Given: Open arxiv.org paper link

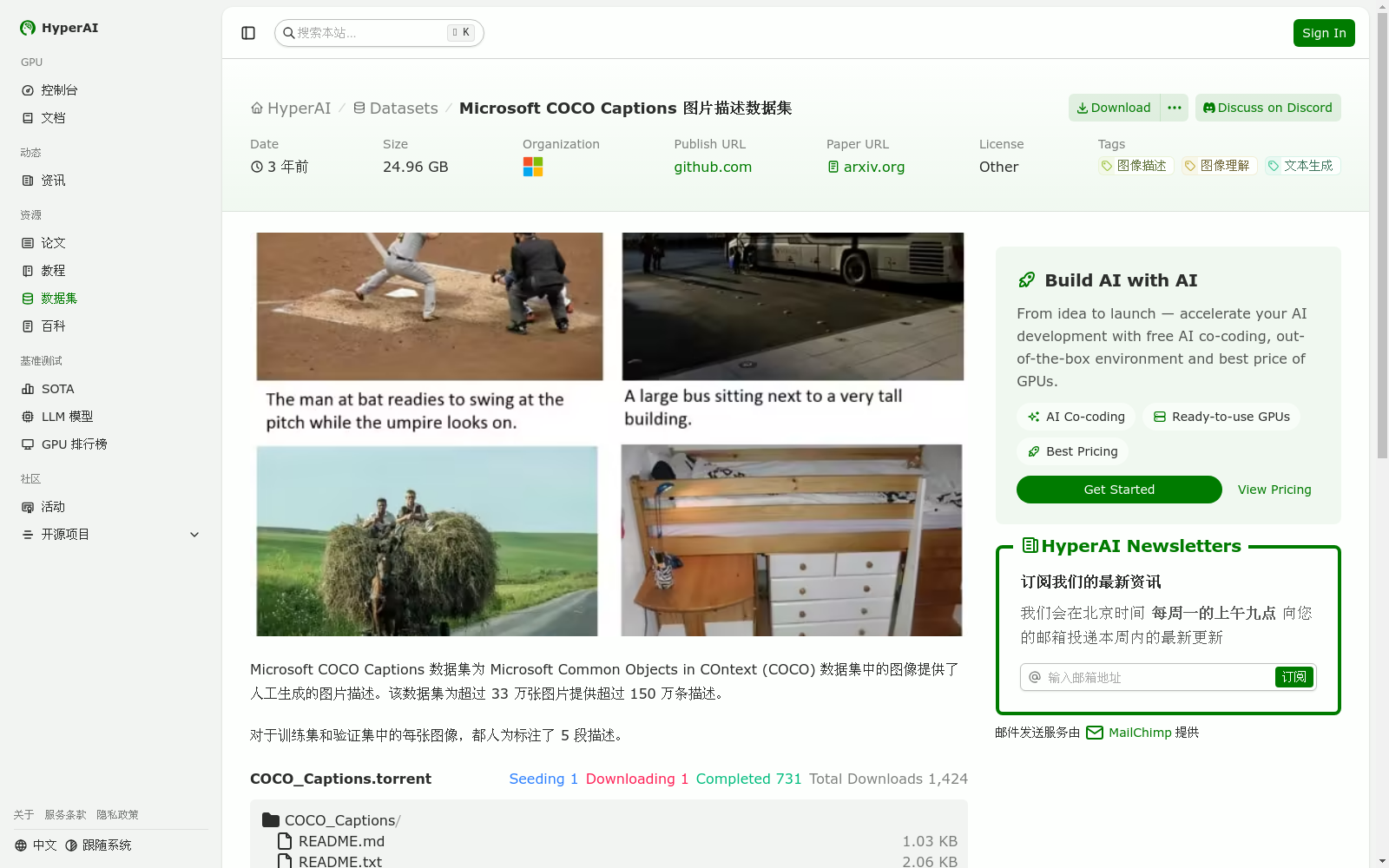Looking at the screenshot, I should (x=866, y=167).
